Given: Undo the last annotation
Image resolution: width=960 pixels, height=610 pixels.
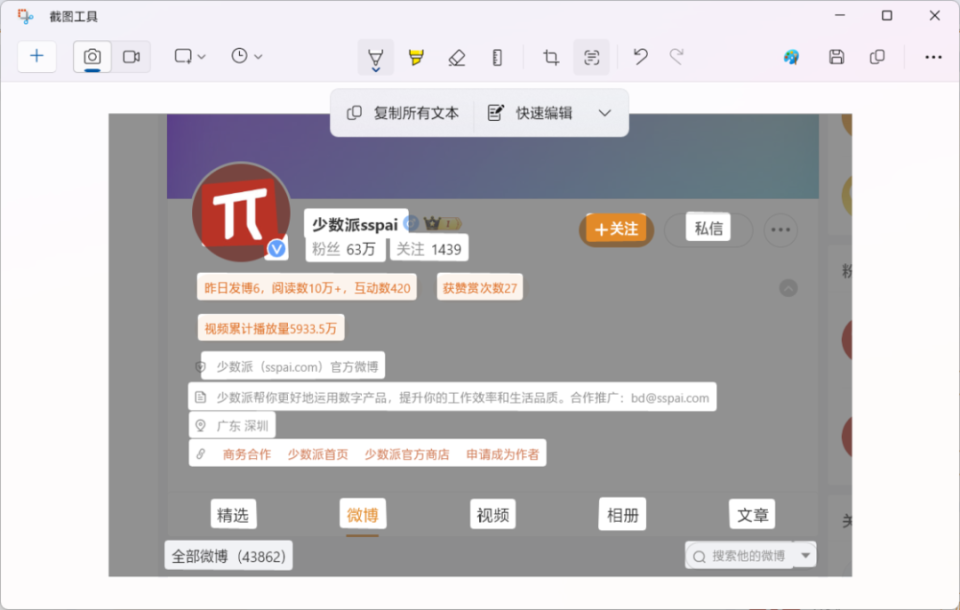Looking at the screenshot, I should (x=639, y=57).
